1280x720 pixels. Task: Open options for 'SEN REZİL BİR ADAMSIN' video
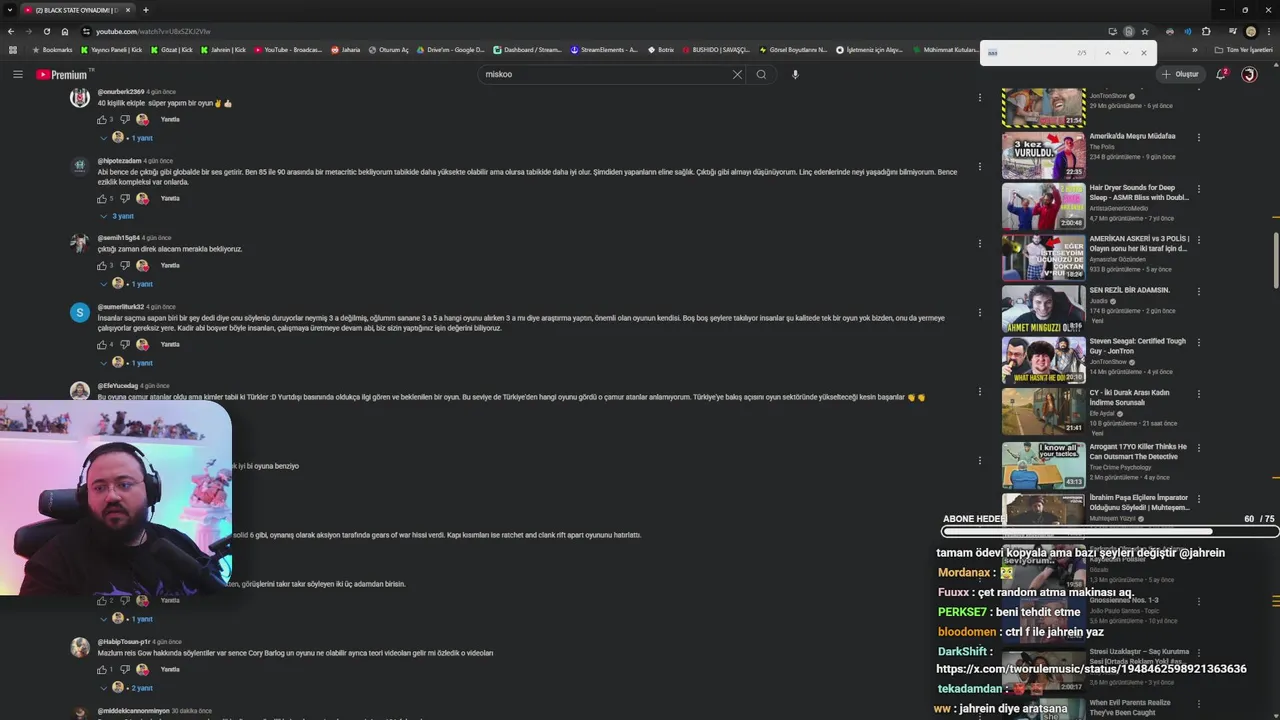coord(1199,292)
